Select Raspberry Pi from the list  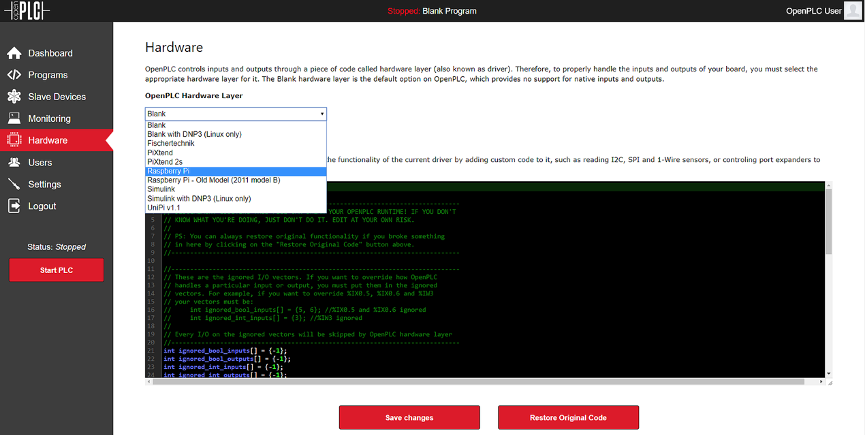[x=168, y=171]
